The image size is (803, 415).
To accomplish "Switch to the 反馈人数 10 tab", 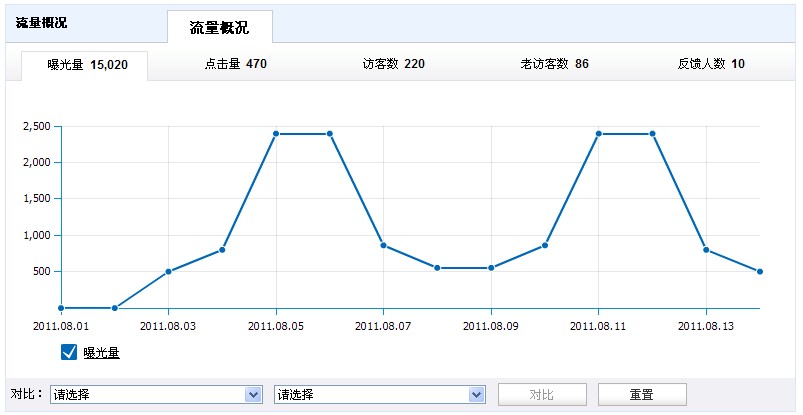I will (711, 64).
